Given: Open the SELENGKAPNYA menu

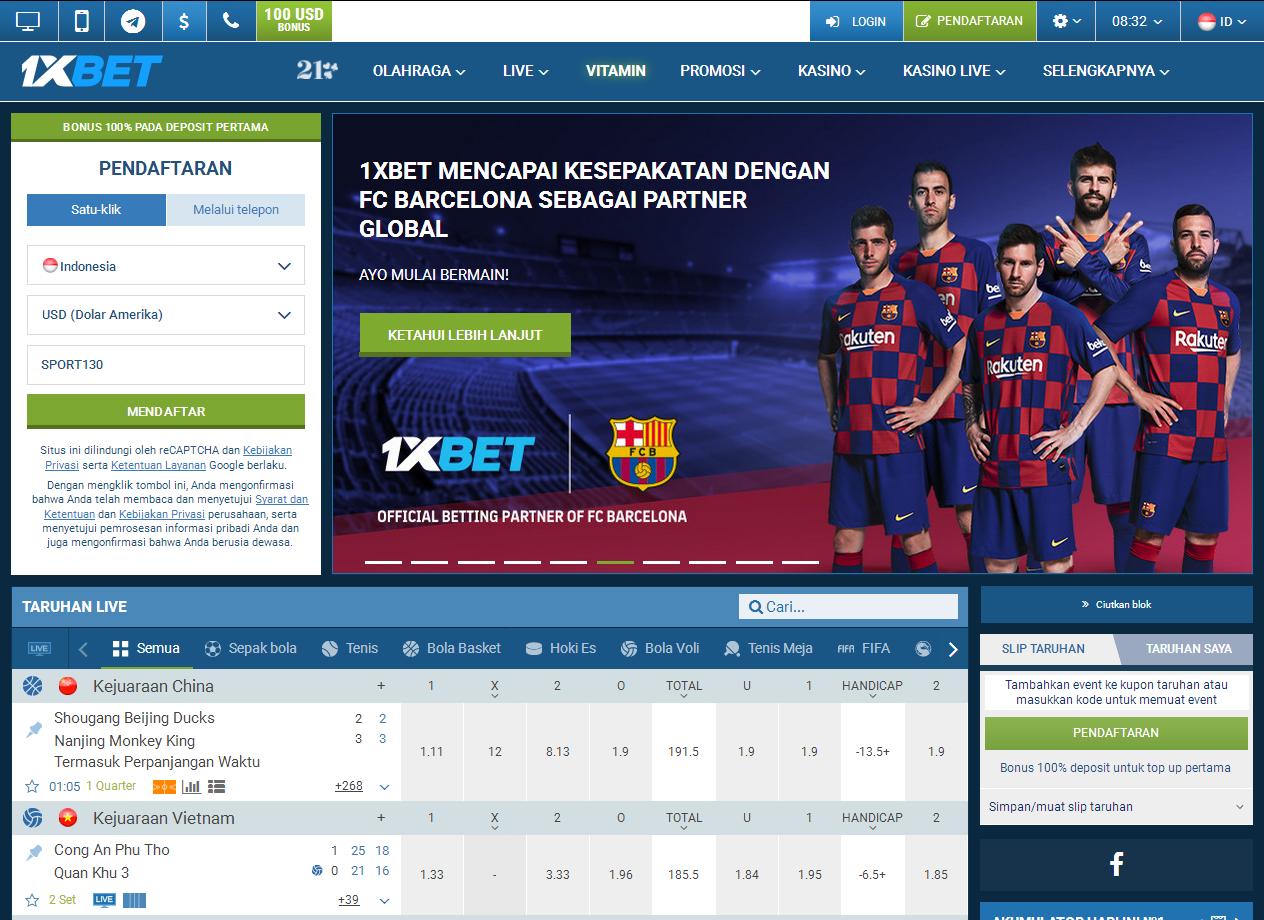Looking at the screenshot, I should [x=1106, y=71].
